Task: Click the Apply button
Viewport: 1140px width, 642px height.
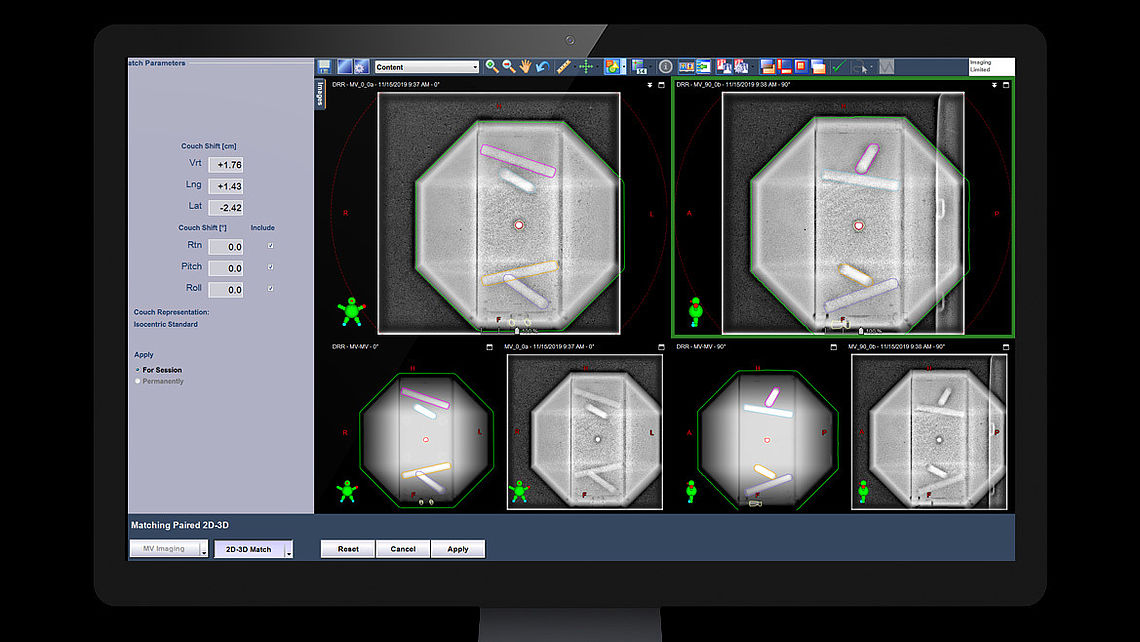Action: tap(458, 548)
